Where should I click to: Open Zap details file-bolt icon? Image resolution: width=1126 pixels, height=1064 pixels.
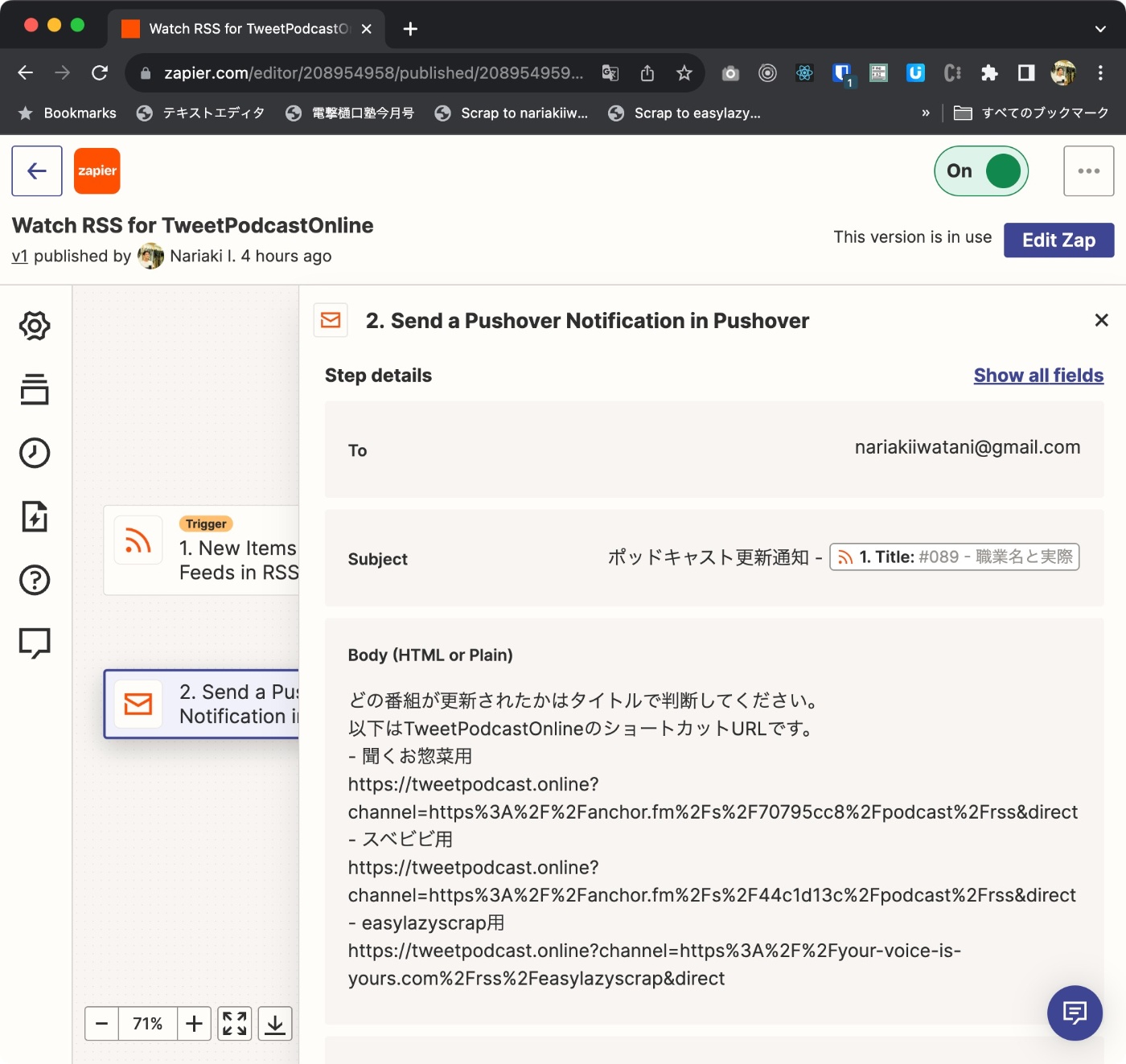click(35, 516)
